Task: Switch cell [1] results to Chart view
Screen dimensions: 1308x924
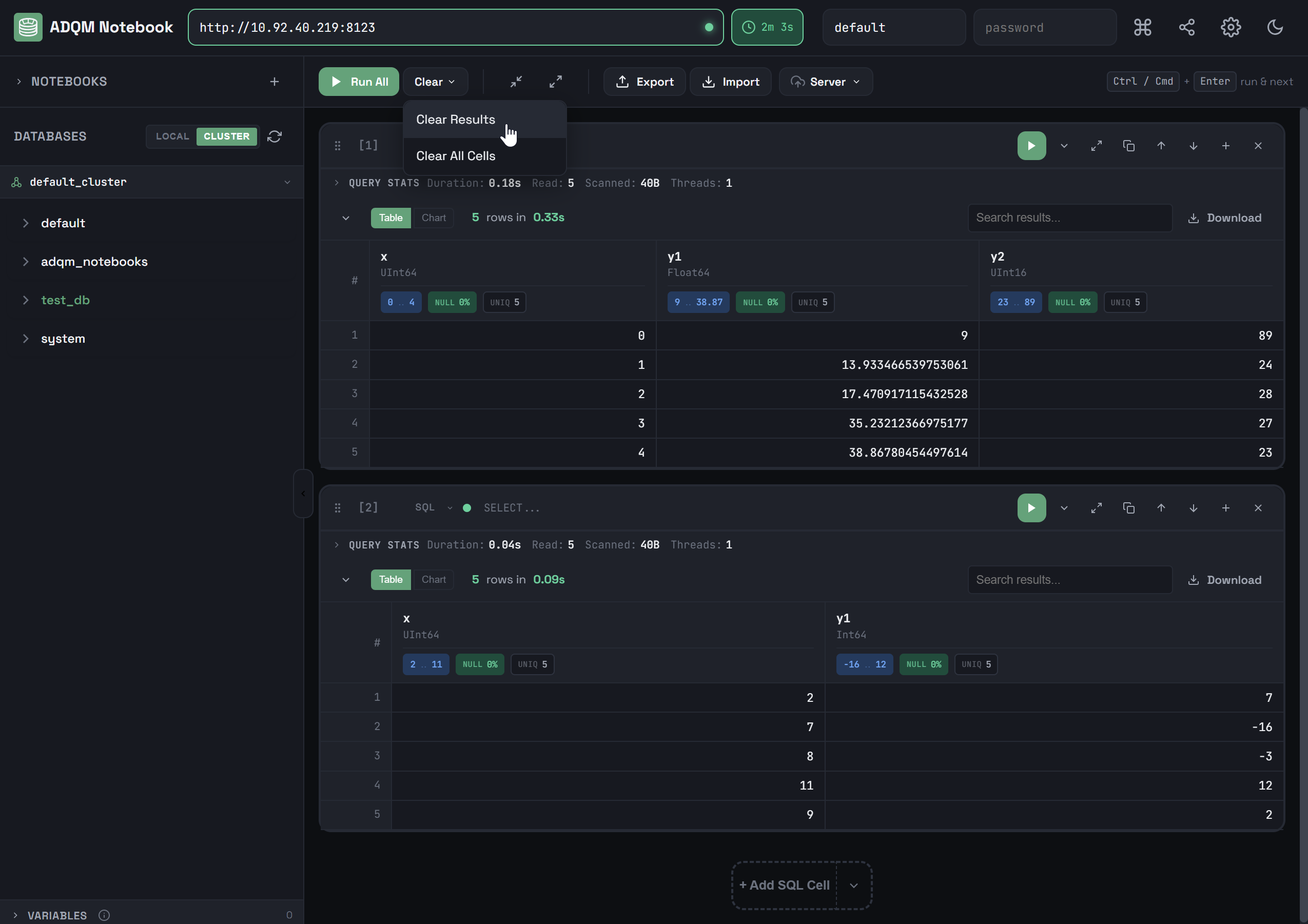Action: pos(434,218)
